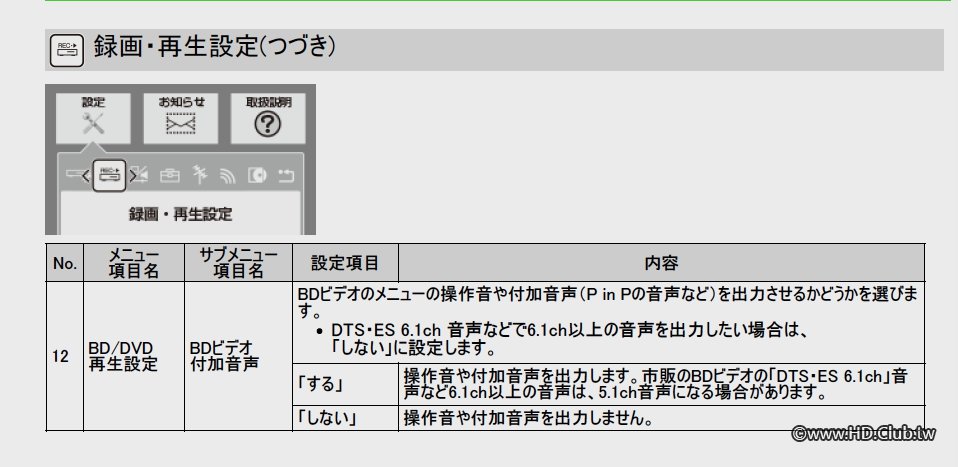Viewport: 958px width, 467px height.
Task: Click the BDビデオのメニューの操作音 explanation text
Action: (x=608, y=301)
